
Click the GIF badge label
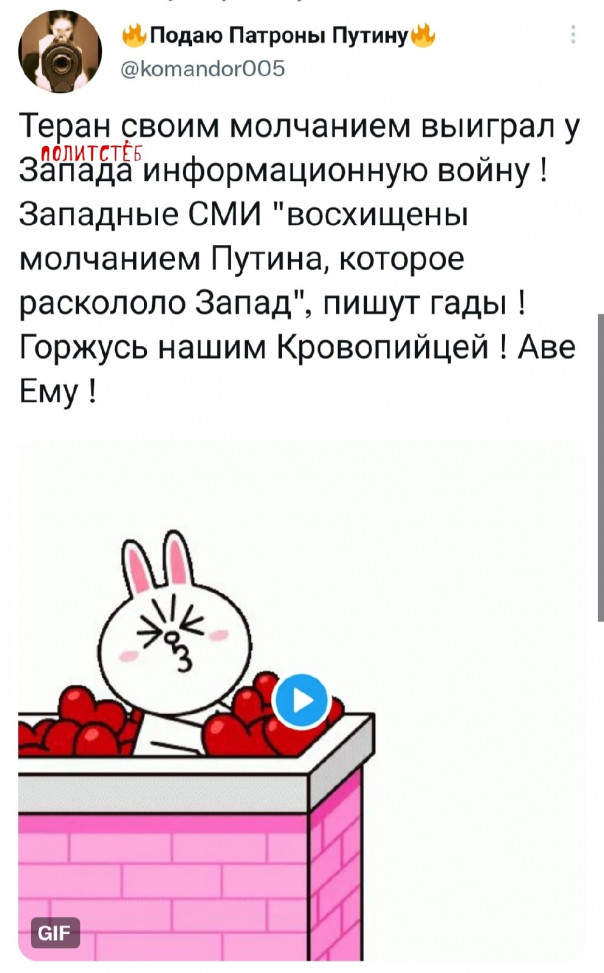pos(55,931)
